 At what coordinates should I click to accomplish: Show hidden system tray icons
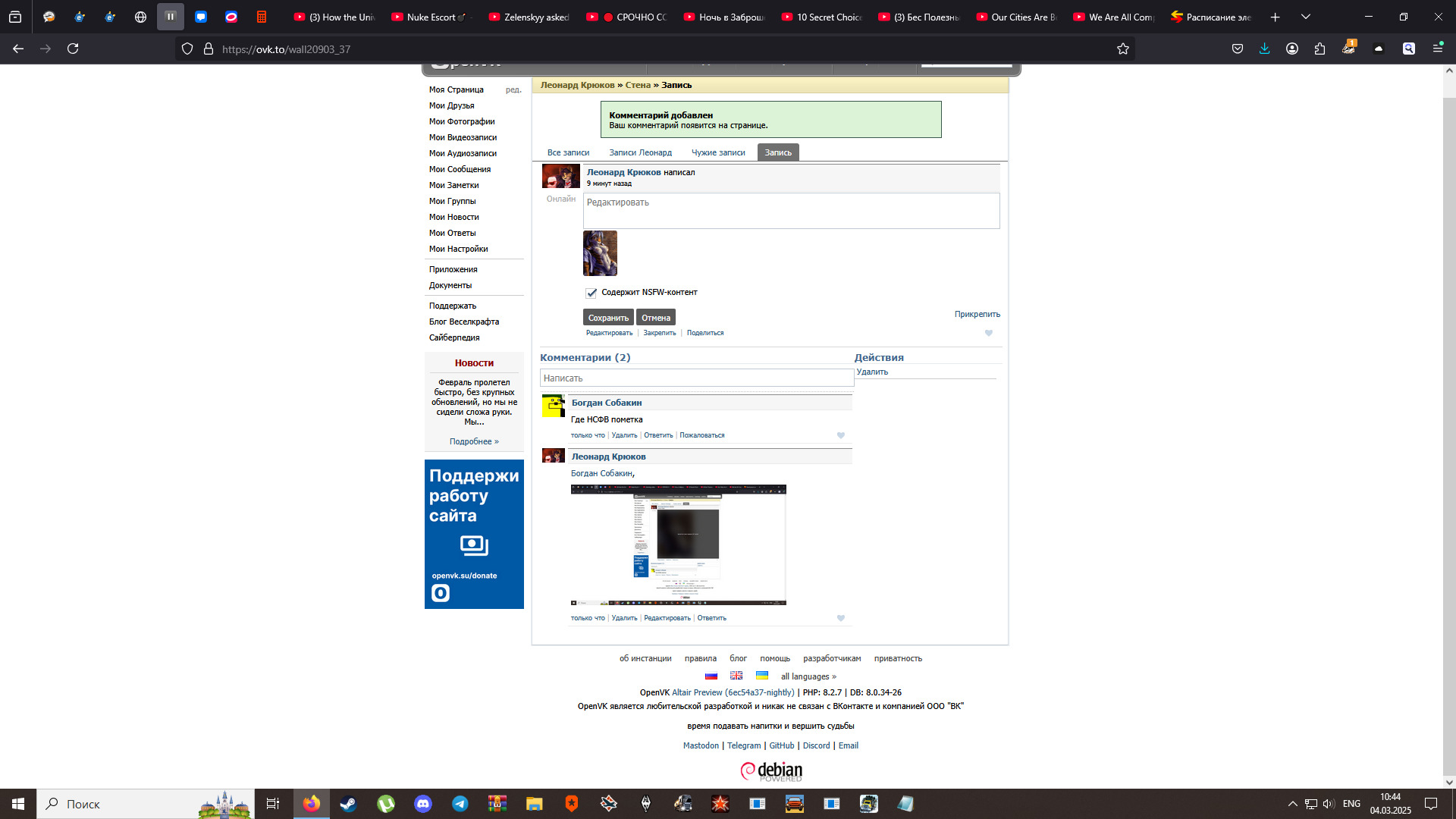1292,804
